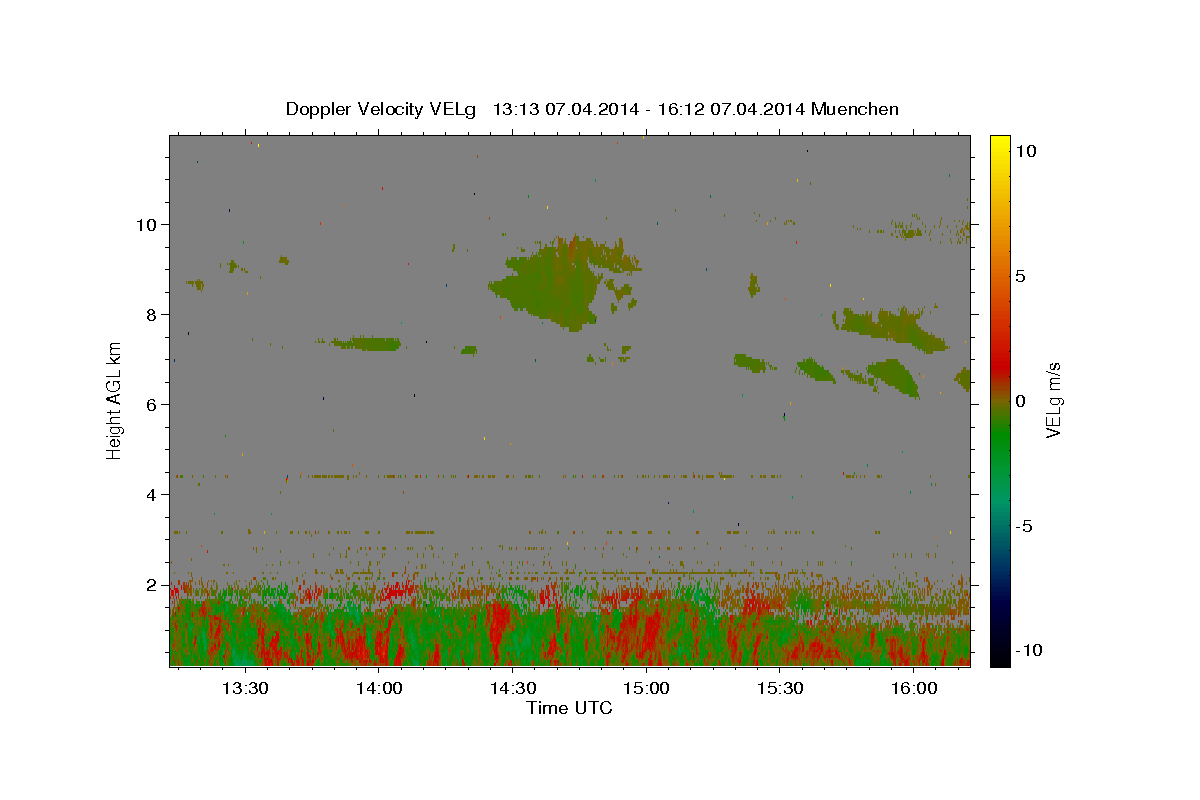Click the 'Height AGL km' axis label

(x=115, y=400)
